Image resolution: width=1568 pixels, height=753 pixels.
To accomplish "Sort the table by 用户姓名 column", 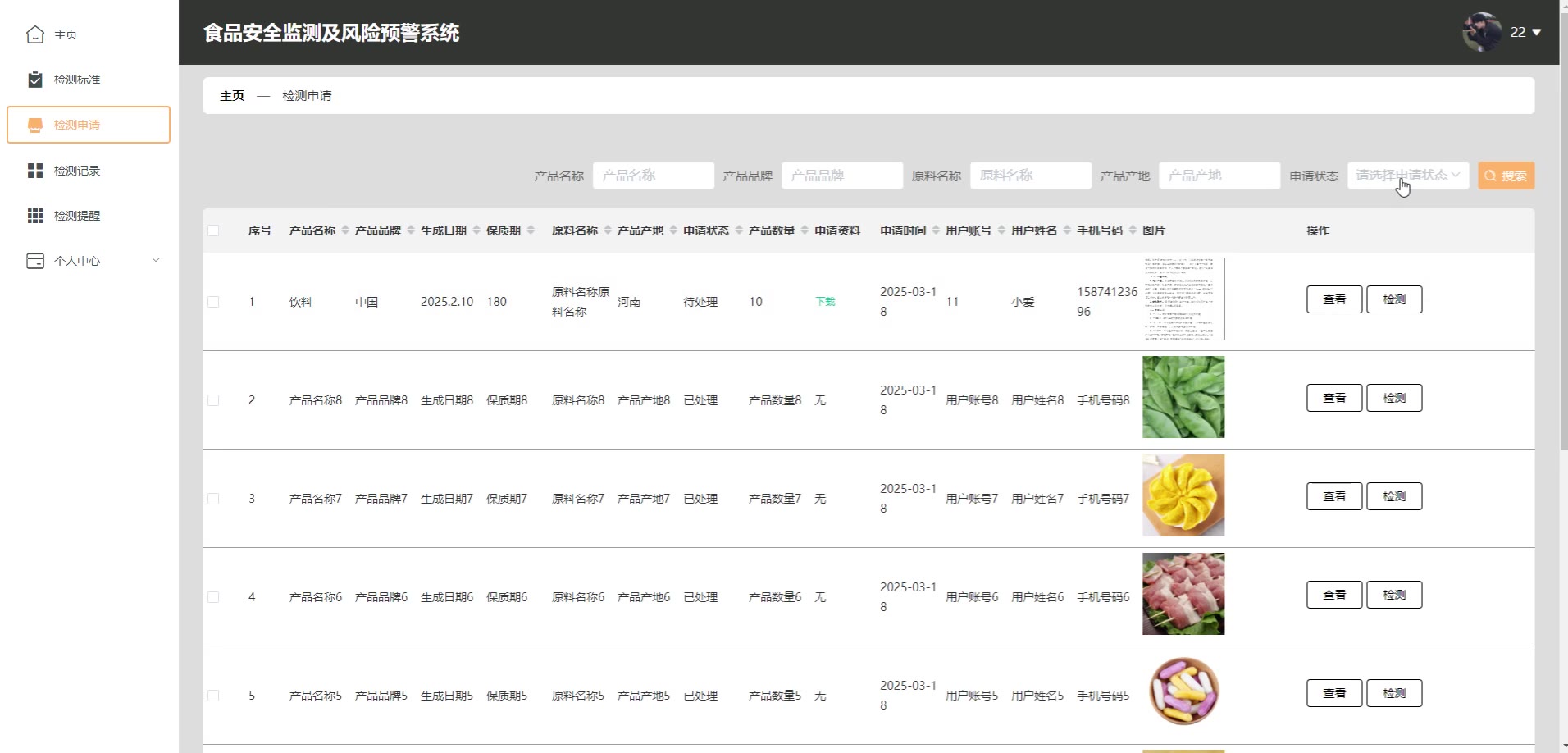I will coord(1067,230).
